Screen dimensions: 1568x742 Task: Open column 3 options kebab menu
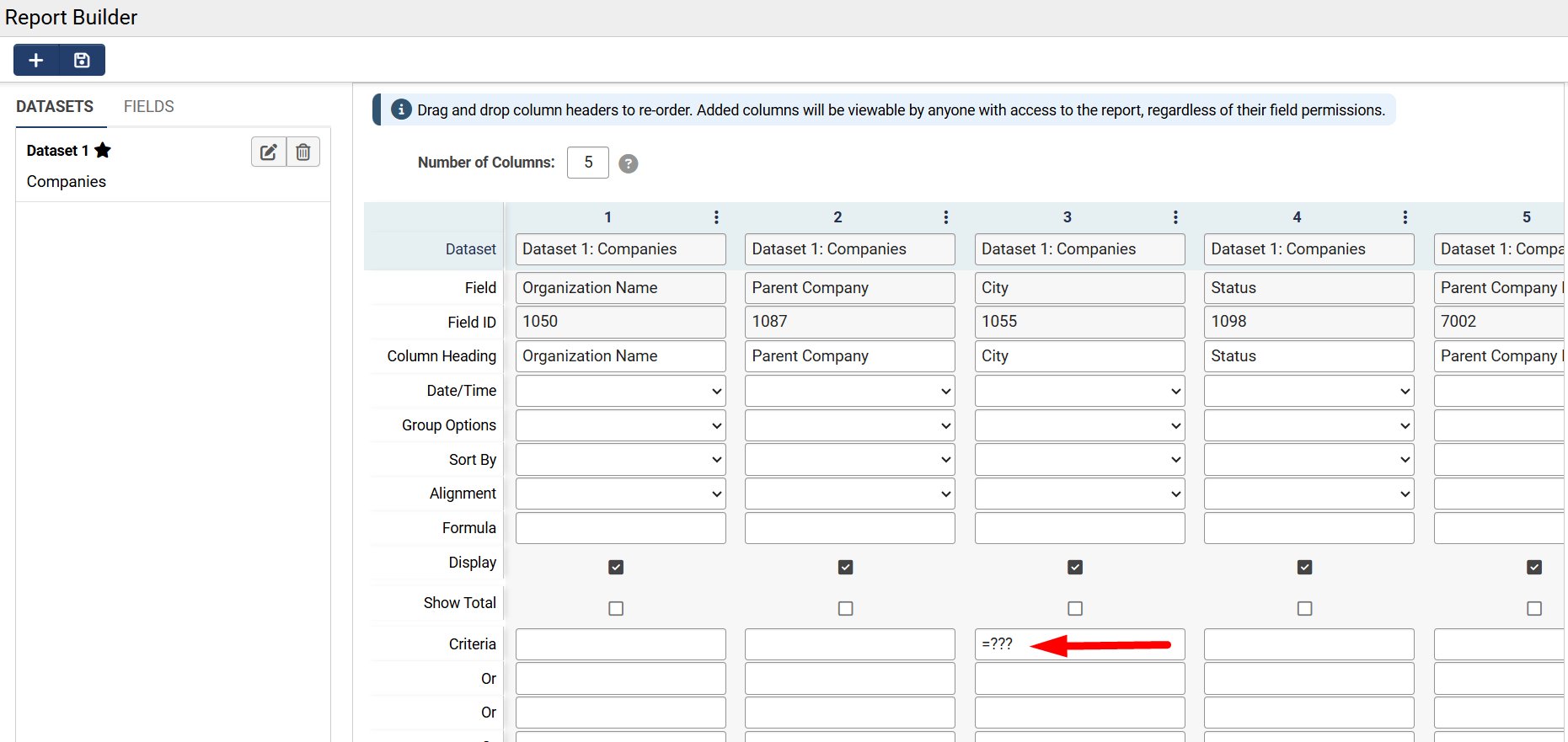(1175, 217)
